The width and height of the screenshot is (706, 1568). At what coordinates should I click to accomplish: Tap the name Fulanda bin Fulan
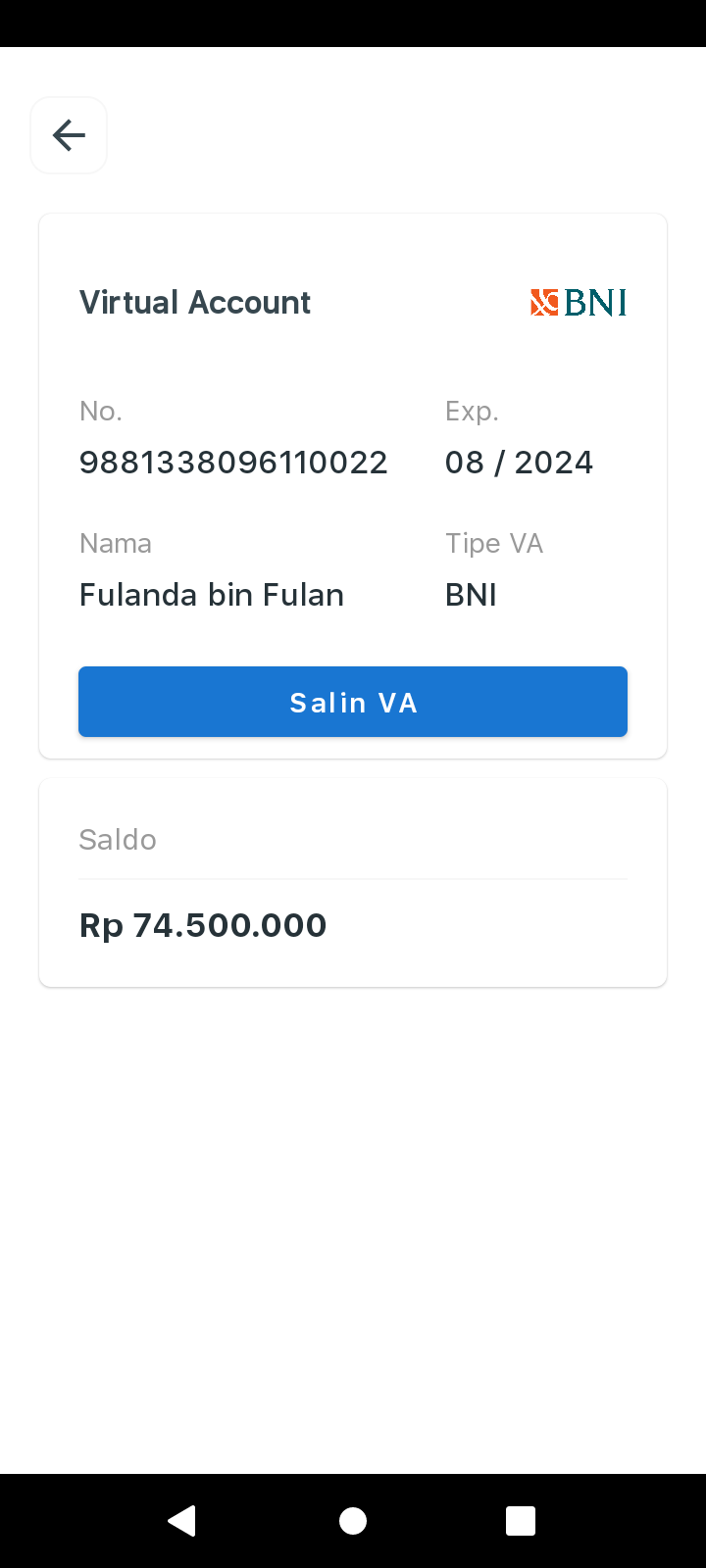(212, 595)
